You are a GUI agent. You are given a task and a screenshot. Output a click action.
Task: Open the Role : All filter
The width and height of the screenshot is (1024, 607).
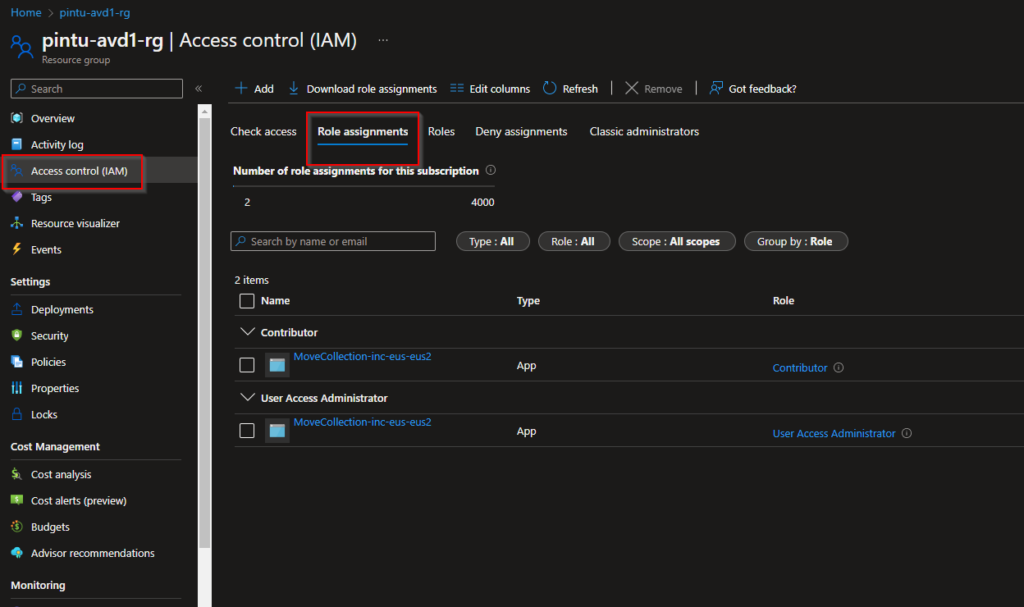click(573, 241)
